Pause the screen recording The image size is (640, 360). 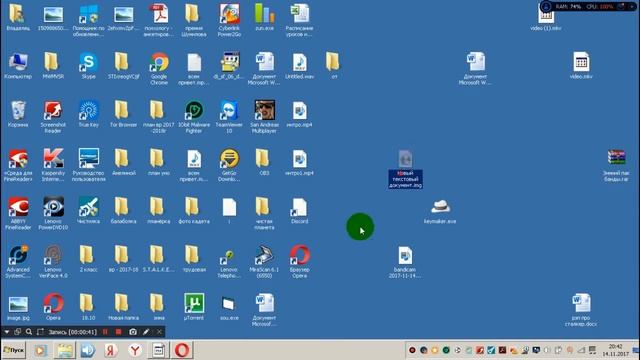click(x=105, y=332)
